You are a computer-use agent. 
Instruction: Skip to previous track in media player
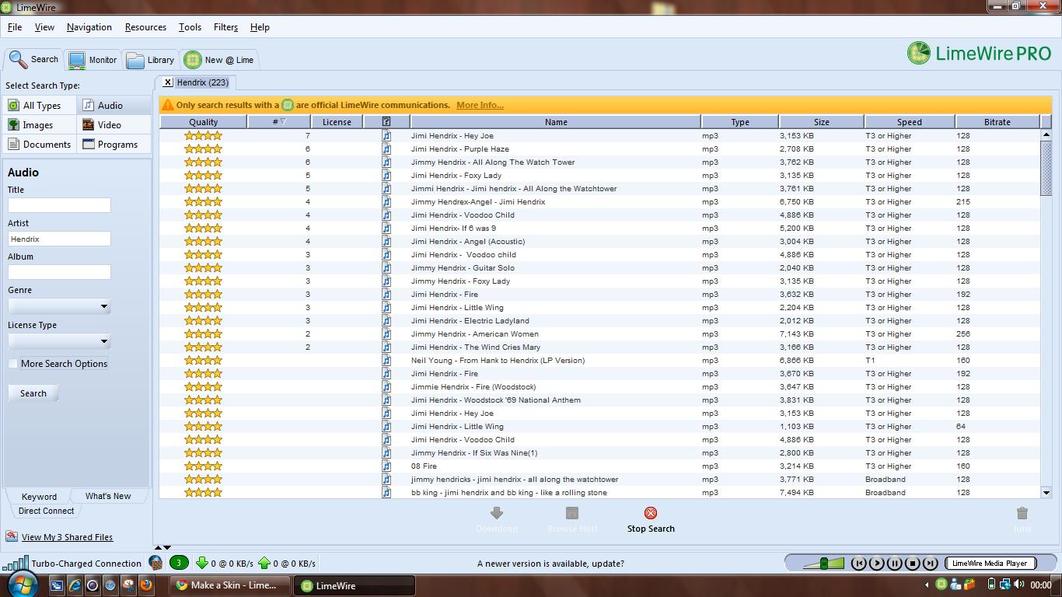(x=859, y=563)
